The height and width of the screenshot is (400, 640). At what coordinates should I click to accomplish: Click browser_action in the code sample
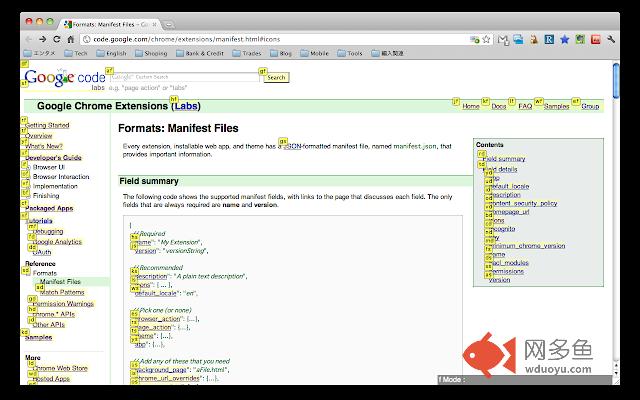157,318
